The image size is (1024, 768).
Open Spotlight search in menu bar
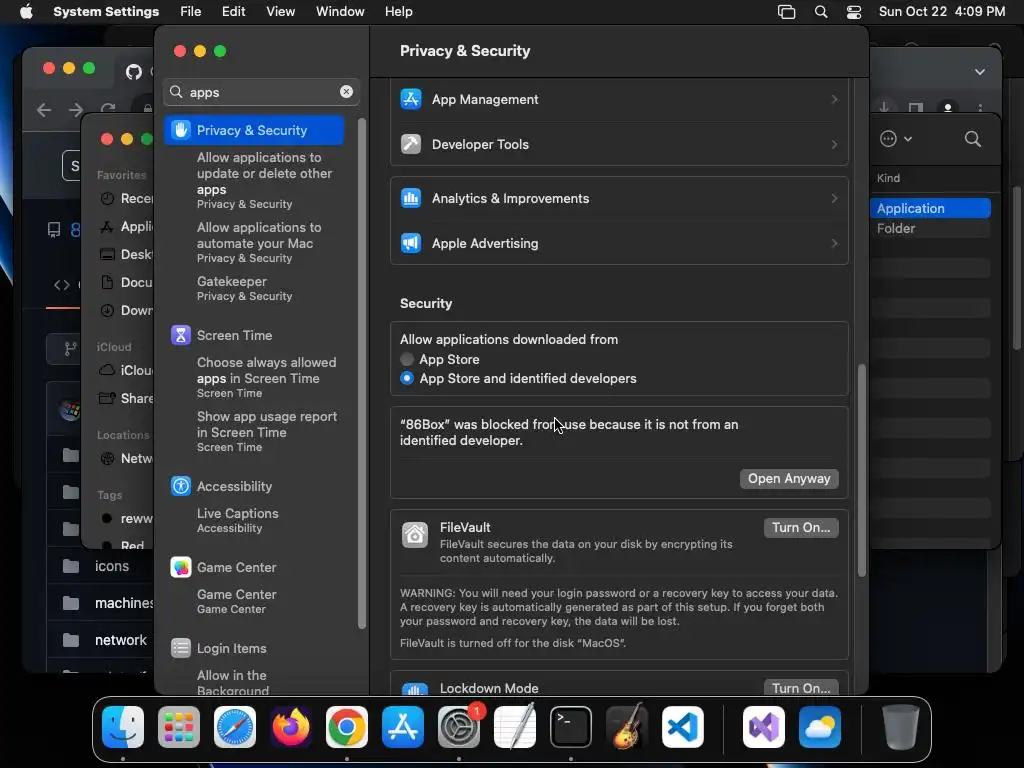[x=821, y=12]
